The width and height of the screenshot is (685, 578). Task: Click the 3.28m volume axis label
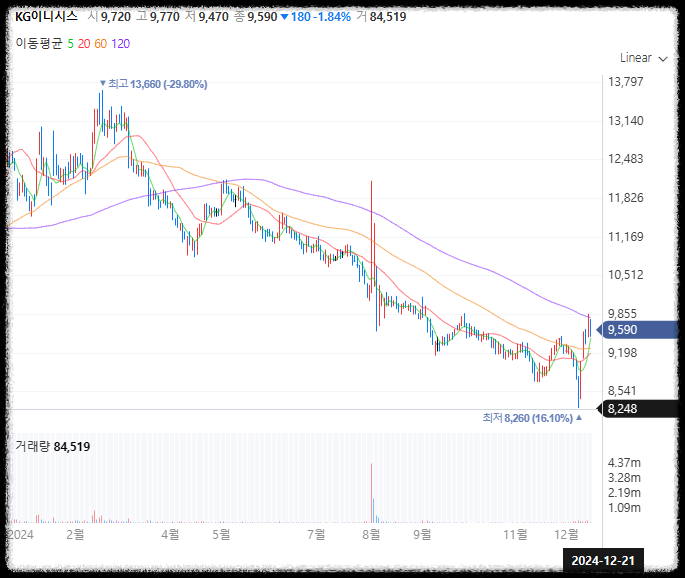pyautogui.click(x=624, y=478)
